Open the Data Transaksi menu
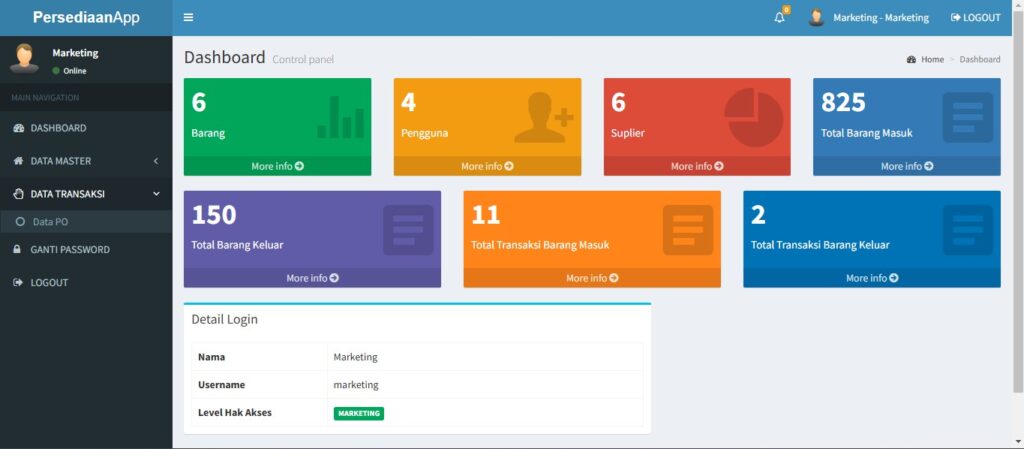This screenshot has width=1024, height=449. pyautogui.click(x=86, y=194)
